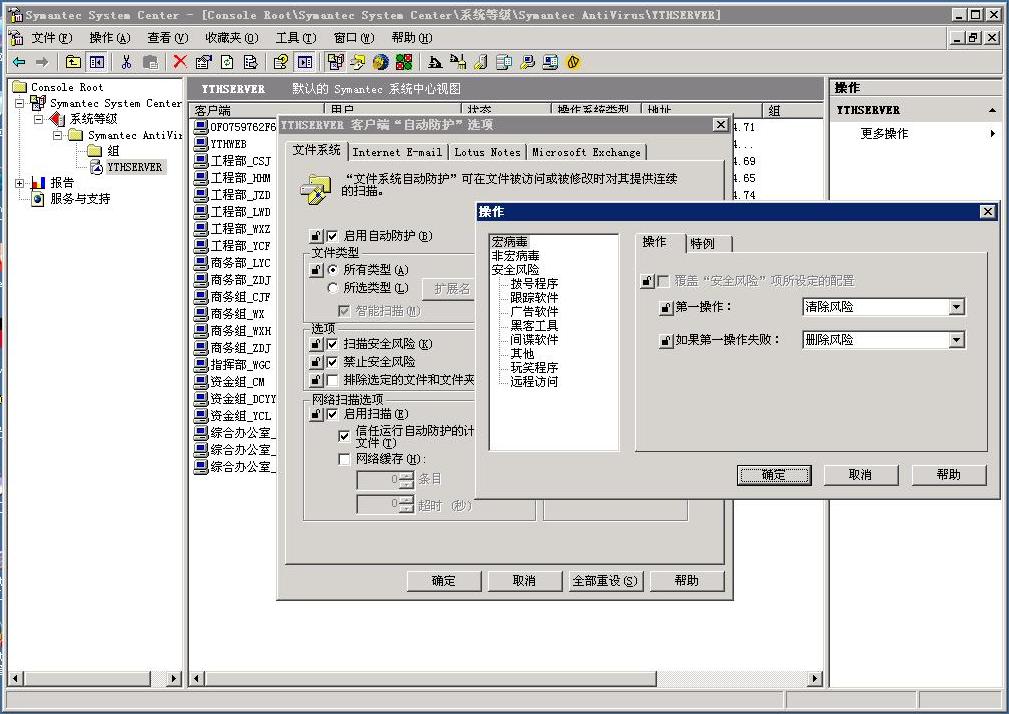The width and height of the screenshot is (1009, 714).
Task: Click 取消 in the 操作 dialog
Action: click(860, 475)
